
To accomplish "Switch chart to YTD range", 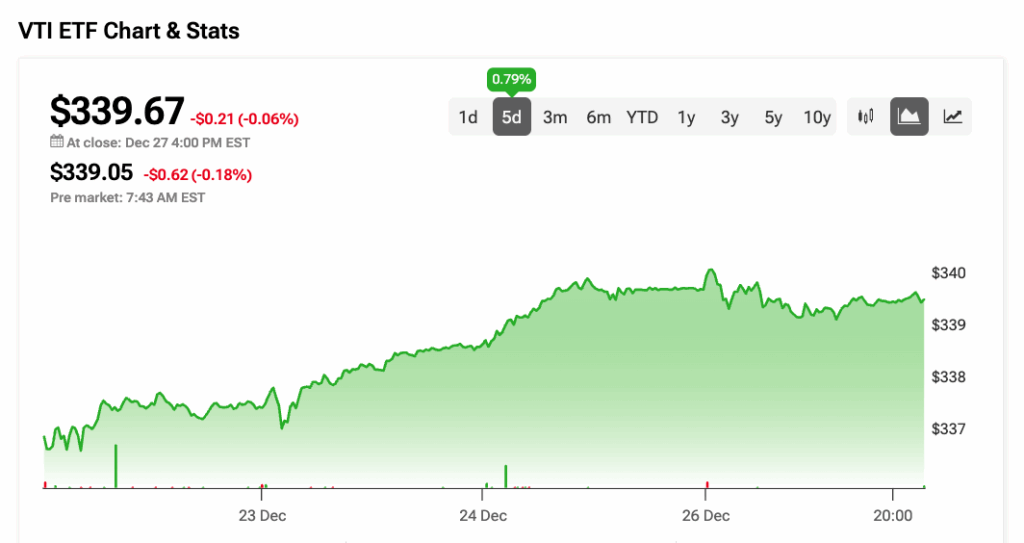I will coord(642,117).
